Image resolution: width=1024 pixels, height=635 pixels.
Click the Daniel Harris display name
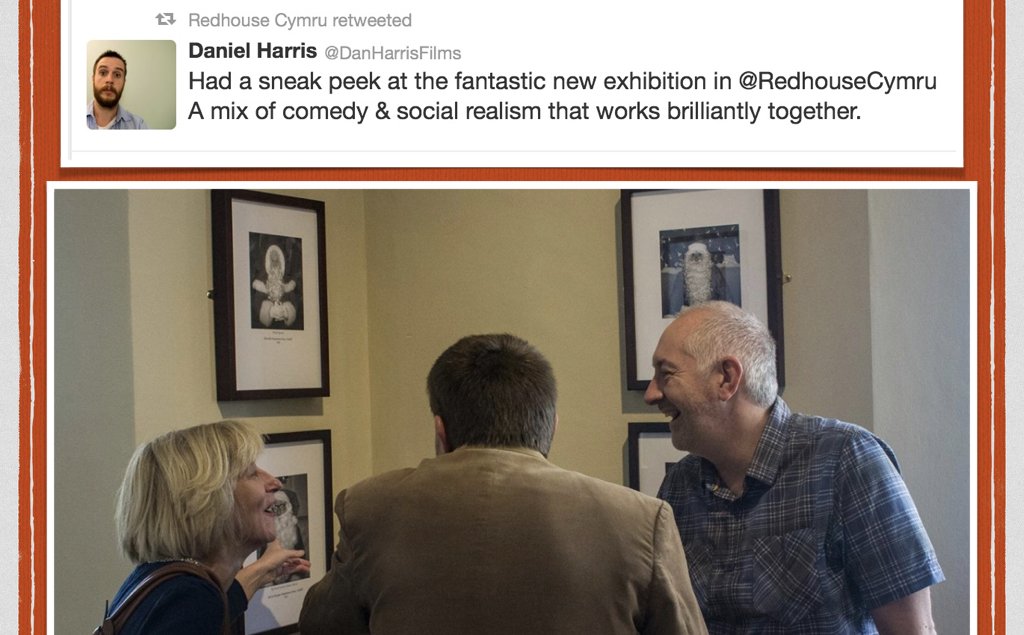coord(252,50)
